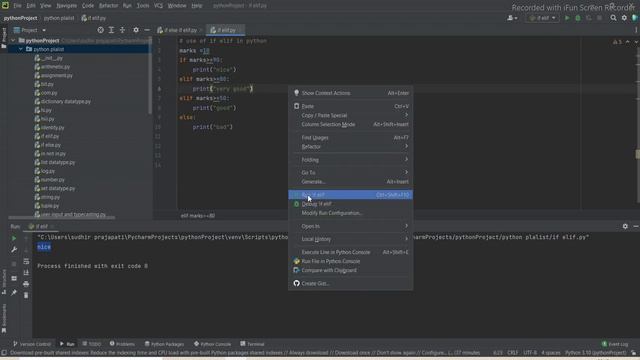640x360 pixels.
Task: Expand the Go To submenu
Action: tap(351, 173)
